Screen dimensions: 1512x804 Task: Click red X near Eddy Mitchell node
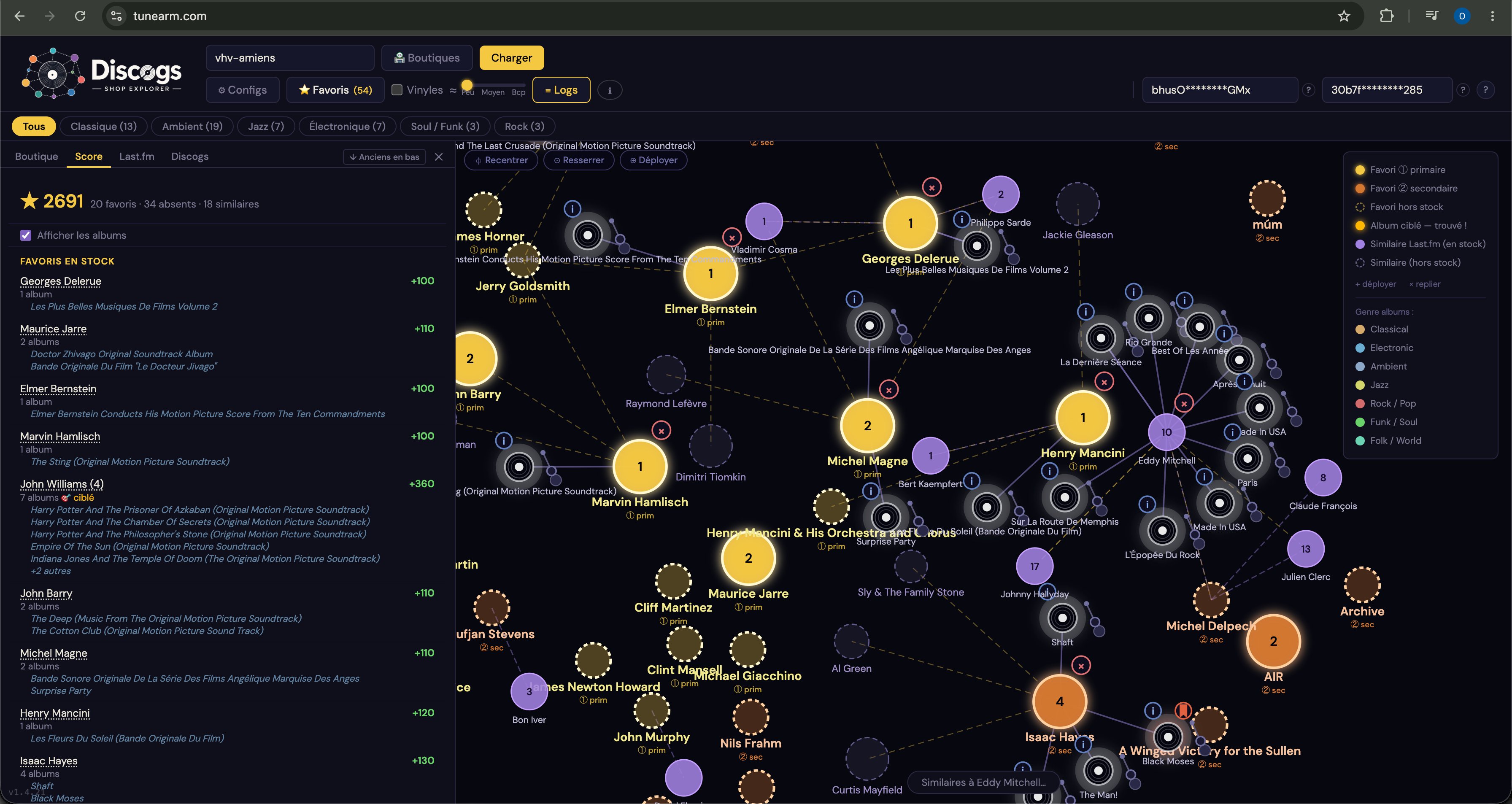click(x=1184, y=403)
